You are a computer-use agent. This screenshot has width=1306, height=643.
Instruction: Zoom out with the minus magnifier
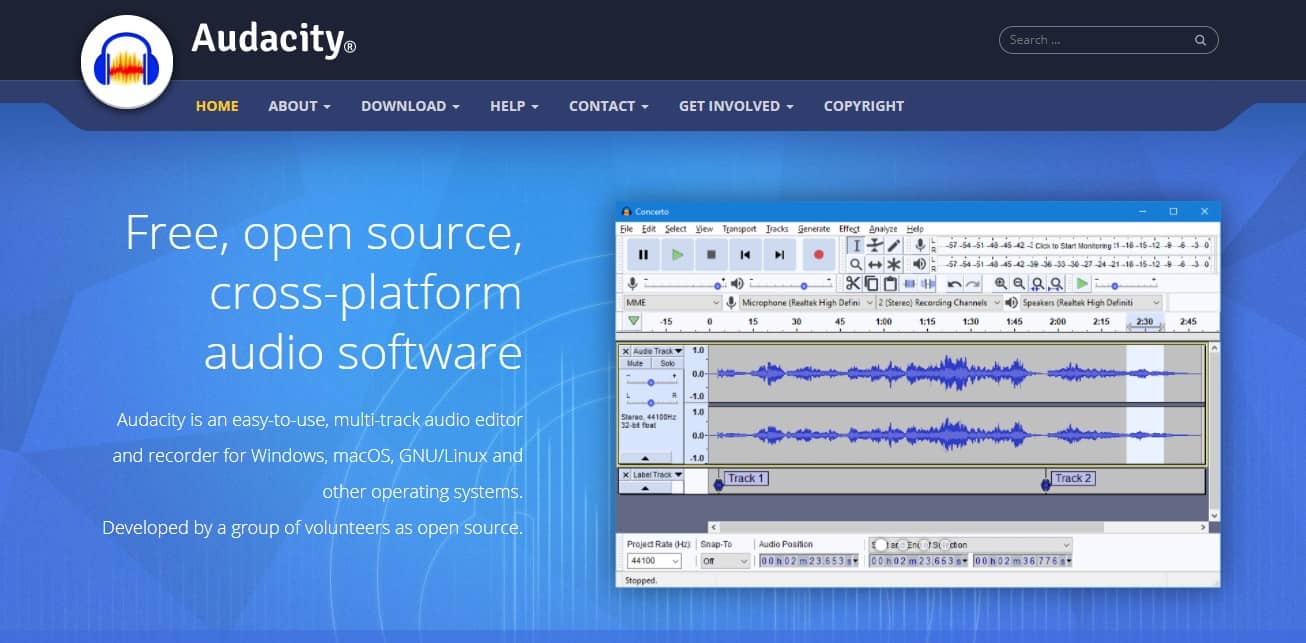[1019, 284]
